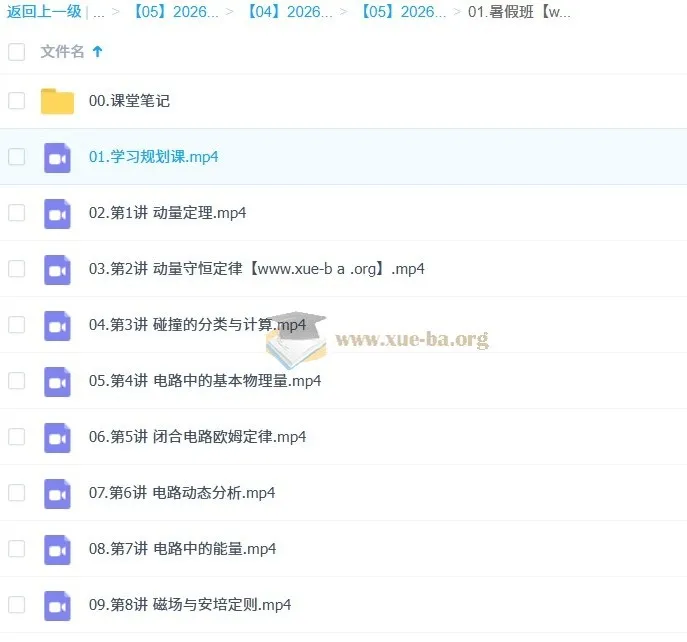This screenshot has height=642, width=687.
Task: Click video icon for 09.第8讲 磁场与安培定则
Action: click(x=57, y=606)
